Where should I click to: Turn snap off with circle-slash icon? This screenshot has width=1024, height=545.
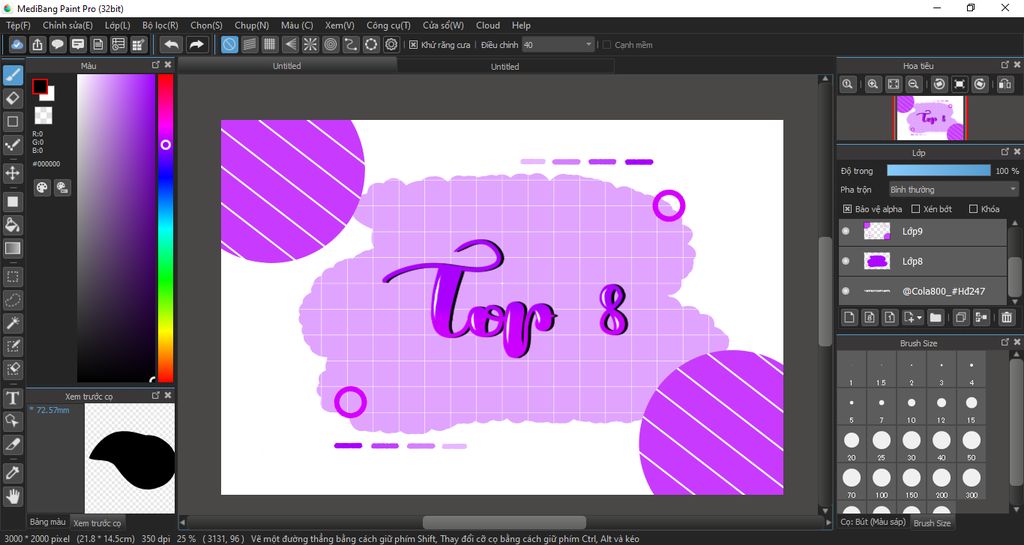[x=229, y=44]
